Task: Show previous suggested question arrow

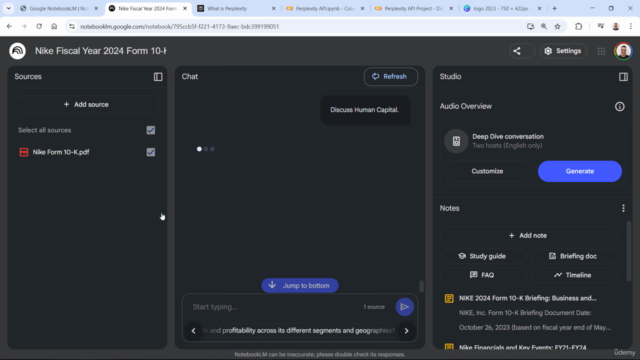Action: (193, 331)
